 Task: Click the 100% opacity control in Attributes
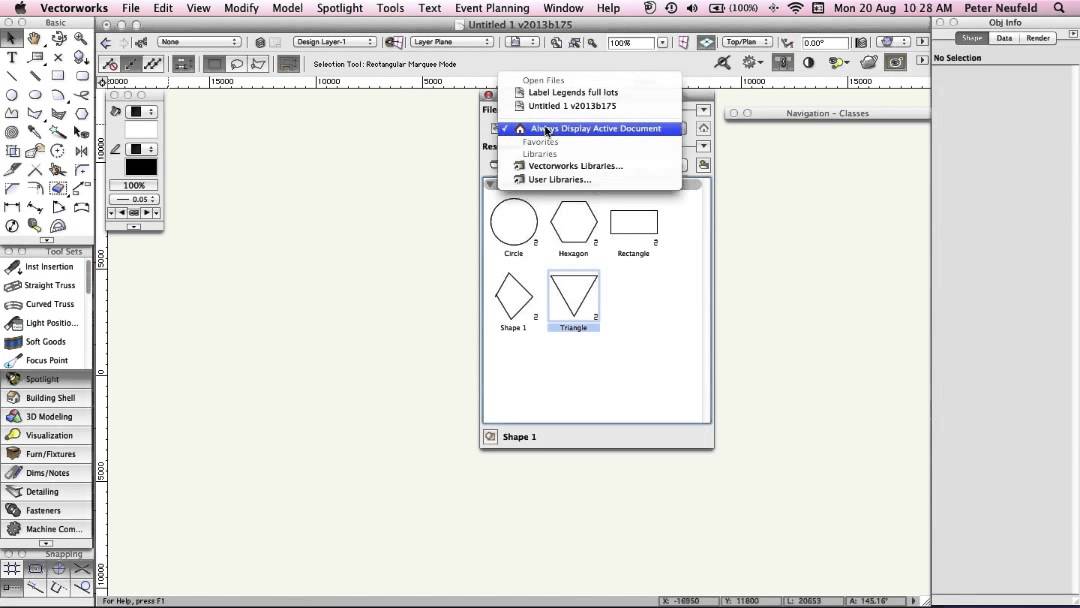click(134, 185)
